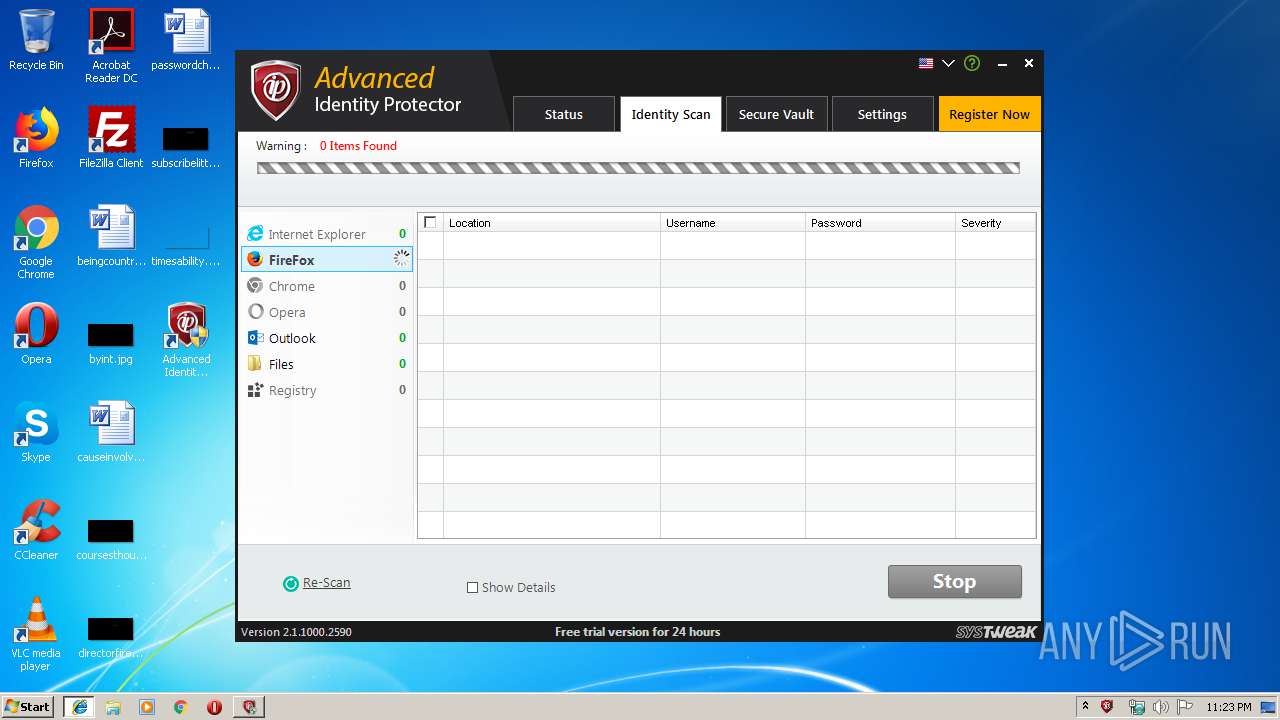Screen dimensions: 1280x720
Task: Open Skype desktop shortcut
Action: coord(36,432)
